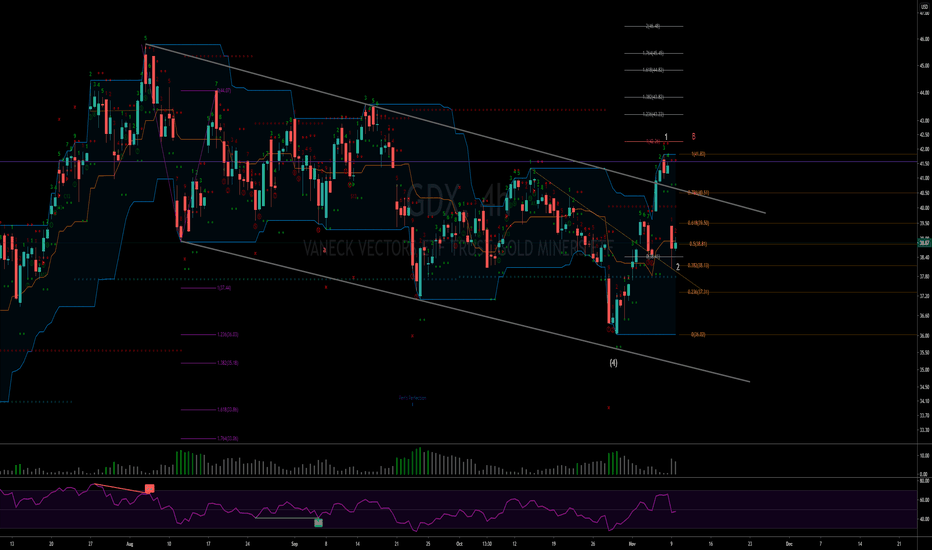Click the purple 1.382(35.18) Fibonacci label
The width and height of the screenshot is (932, 550).
228,363
